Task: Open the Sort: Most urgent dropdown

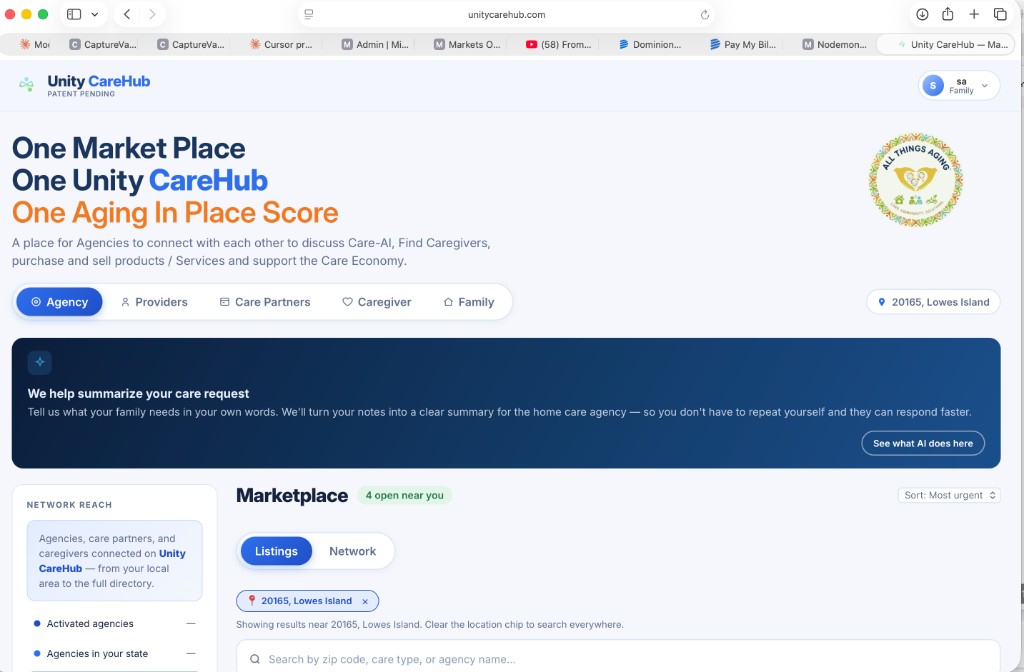Action: [949, 495]
